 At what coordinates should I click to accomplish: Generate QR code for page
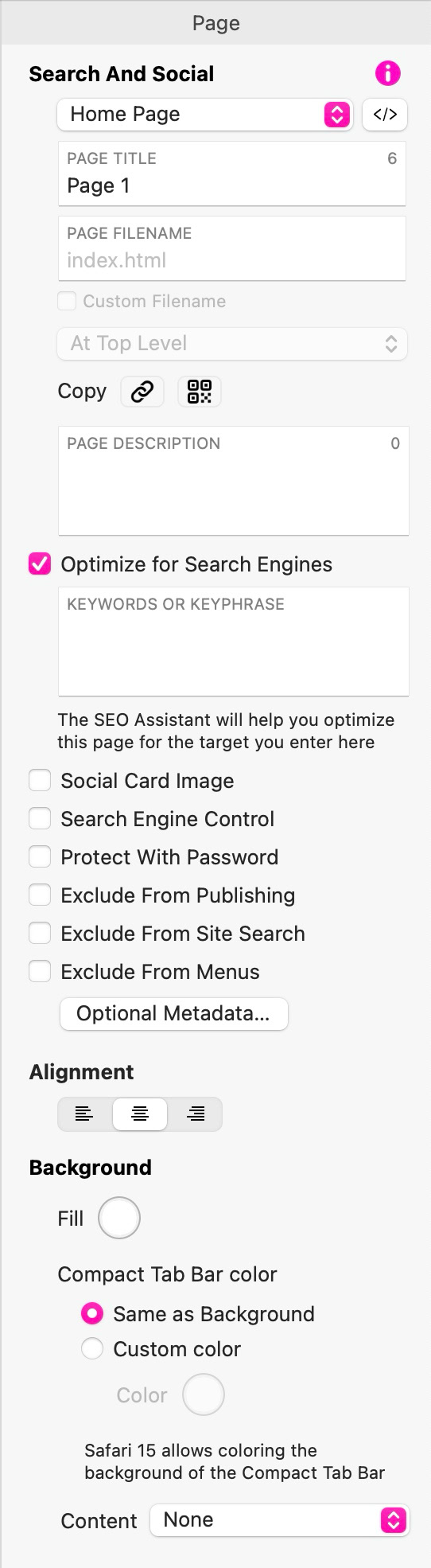[200, 392]
